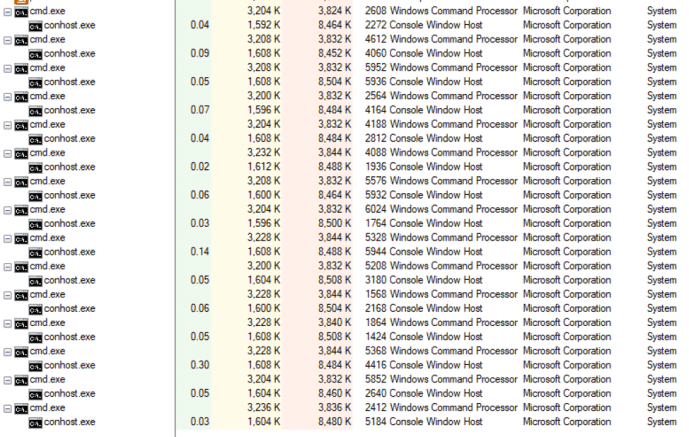Click the conhost.exe icon for PID 3180
The image size is (689, 437).
point(35,280)
